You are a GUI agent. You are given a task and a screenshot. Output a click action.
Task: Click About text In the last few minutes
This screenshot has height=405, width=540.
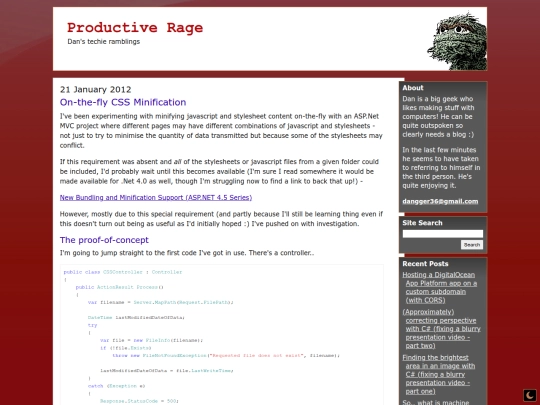pos(441,168)
